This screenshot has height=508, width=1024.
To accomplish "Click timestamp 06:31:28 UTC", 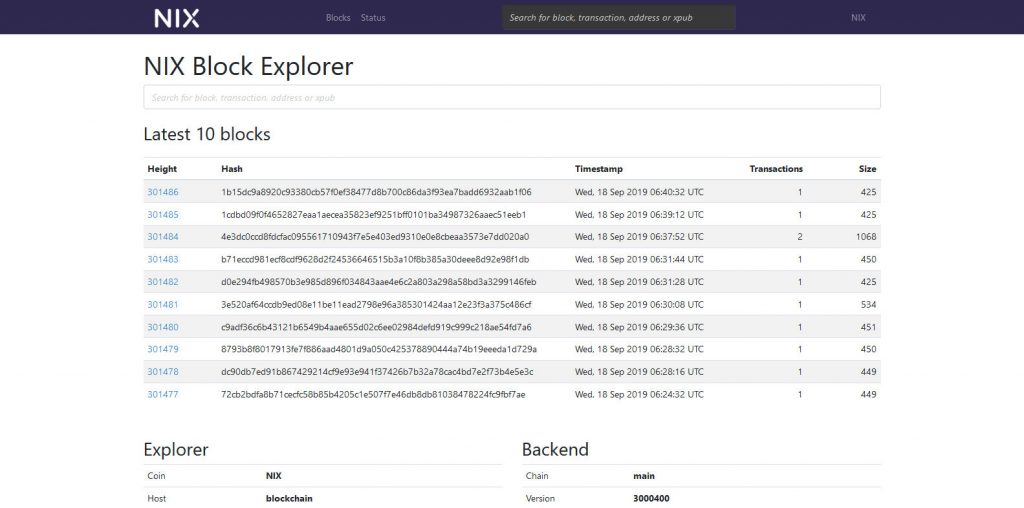I will tap(639, 282).
